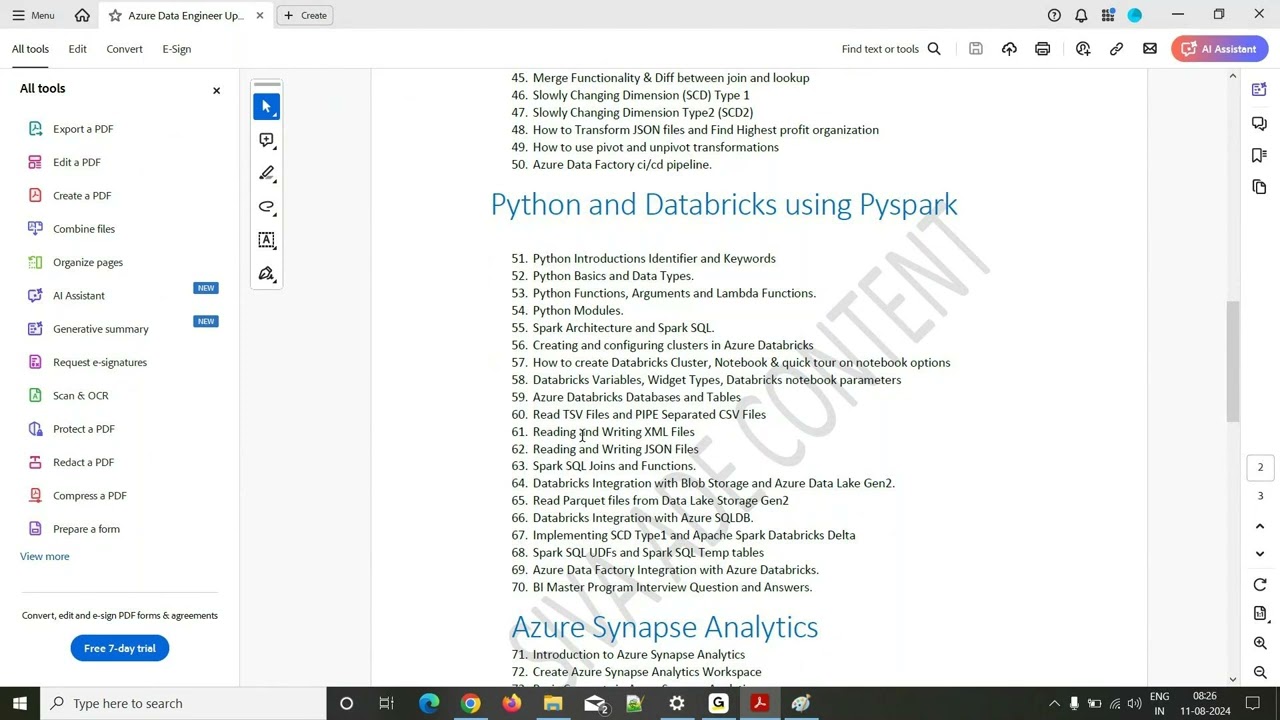Click the upload to cloud icon
This screenshot has height=720, width=1280.
(1009, 49)
